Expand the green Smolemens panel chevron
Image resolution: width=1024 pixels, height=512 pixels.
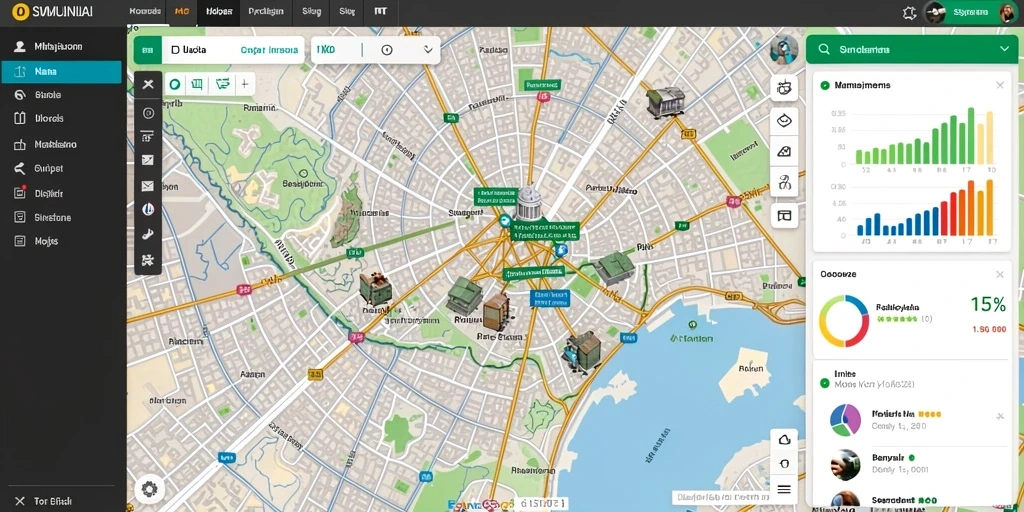pos(1004,49)
